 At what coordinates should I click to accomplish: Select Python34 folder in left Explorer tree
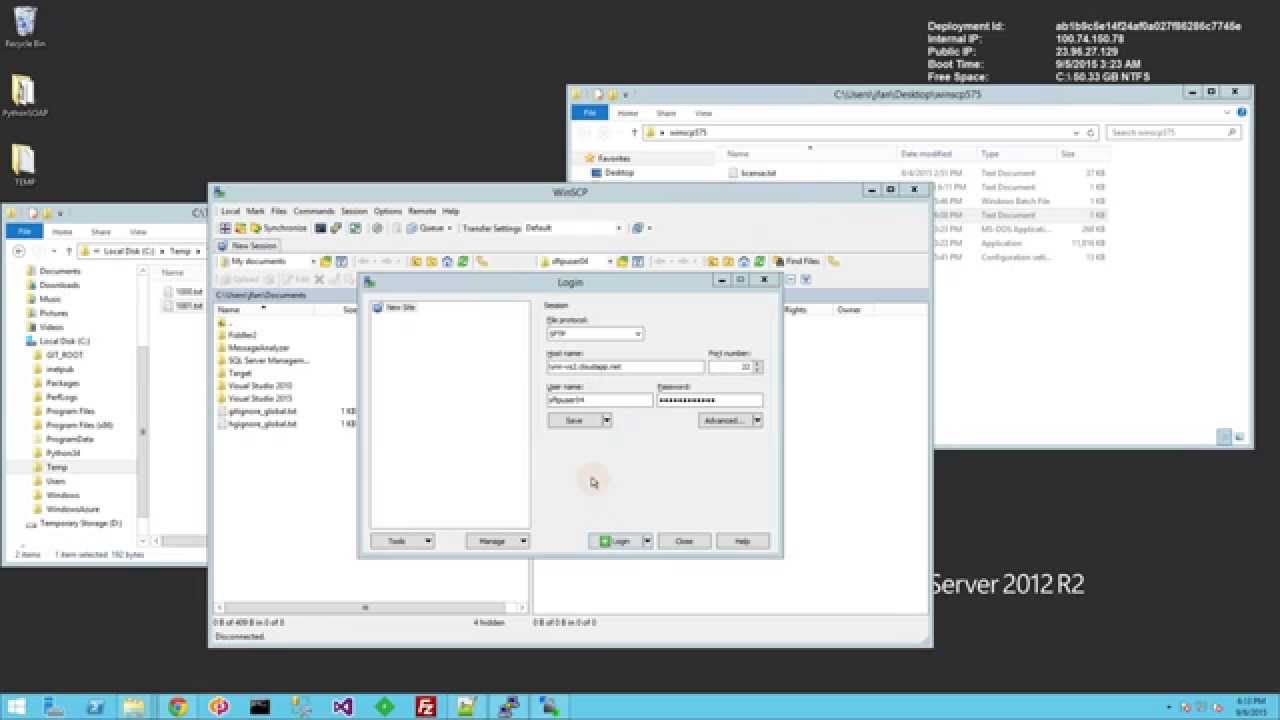pos(62,453)
